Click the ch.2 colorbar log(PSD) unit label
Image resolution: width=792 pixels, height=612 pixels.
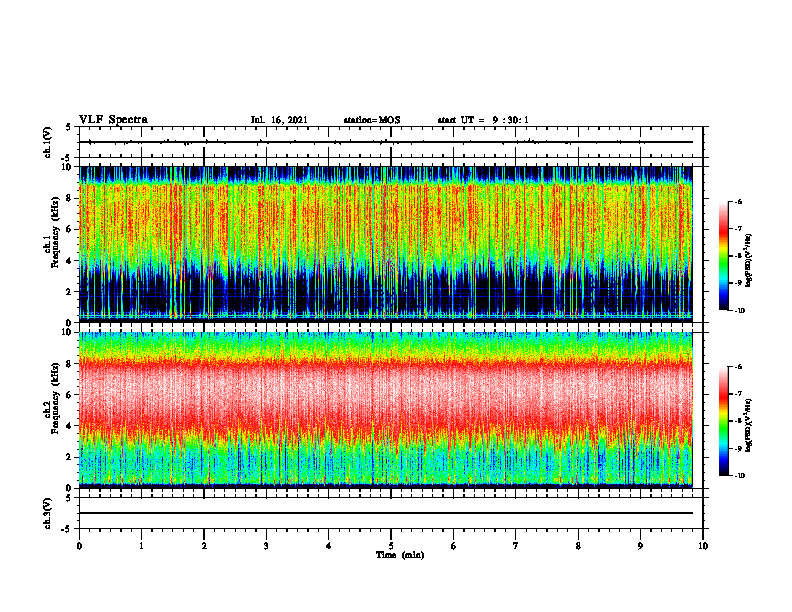pos(749,426)
